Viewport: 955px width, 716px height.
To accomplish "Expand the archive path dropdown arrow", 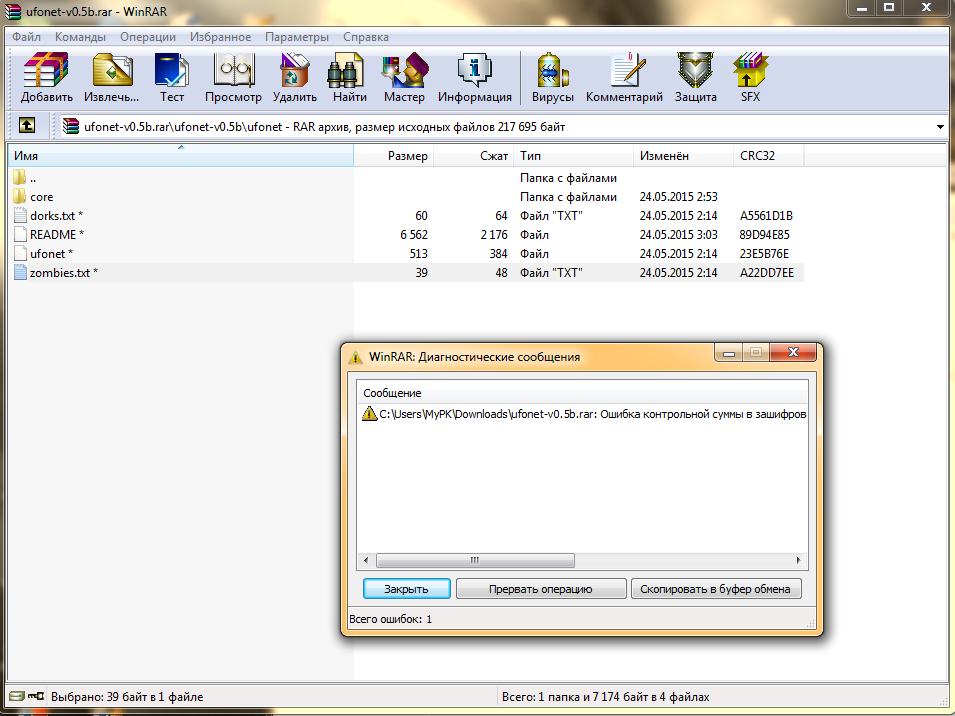I will tap(940, 127).
